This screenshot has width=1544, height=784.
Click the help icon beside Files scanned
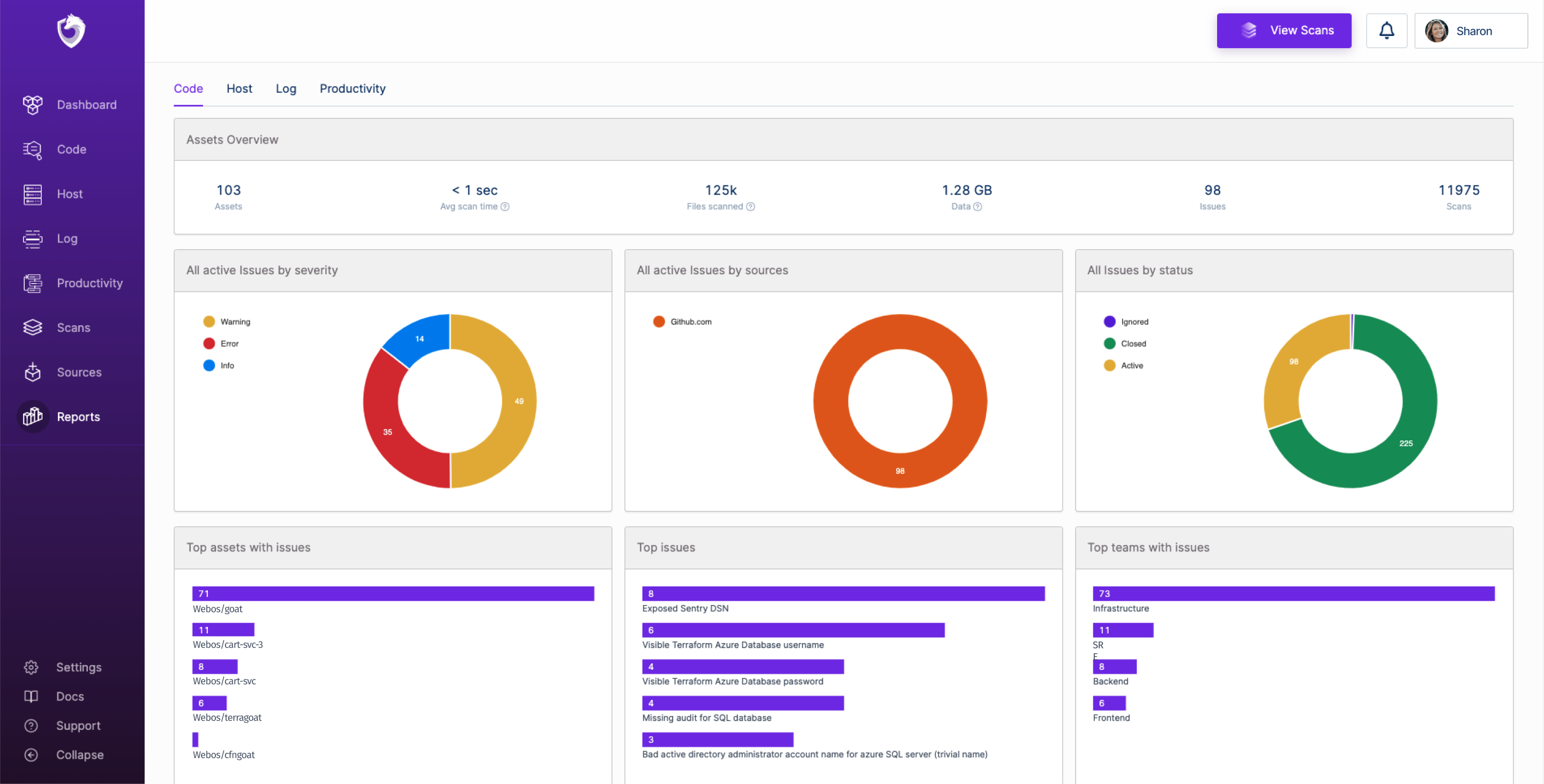[x=750, y=206]
